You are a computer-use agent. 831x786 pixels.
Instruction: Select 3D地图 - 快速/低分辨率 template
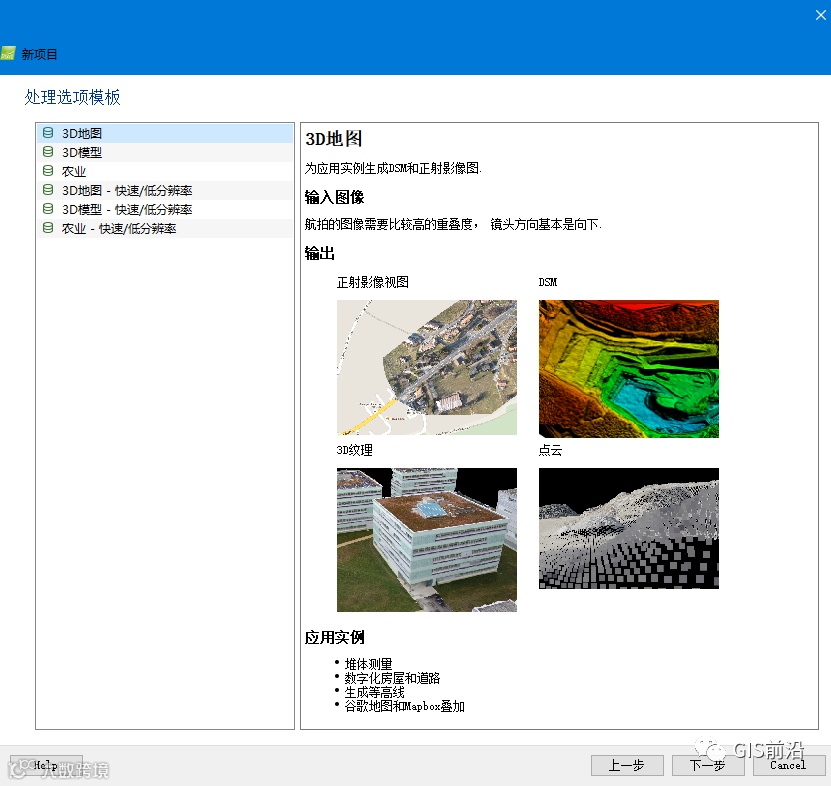(165, 190)
